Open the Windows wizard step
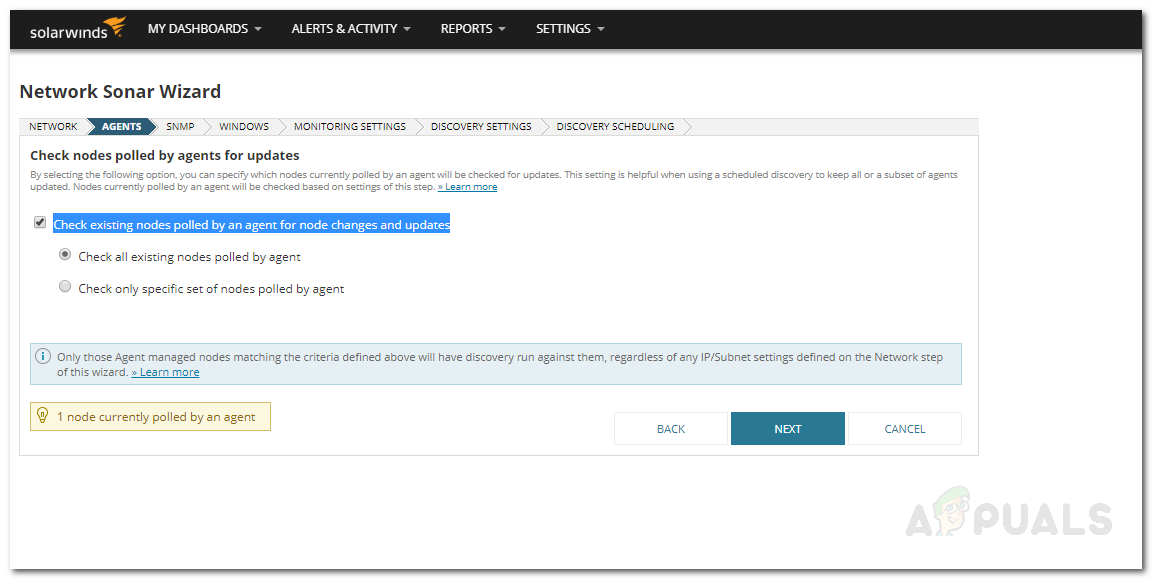The width and height of the screenshot is (1153, 580). [244, 127]
